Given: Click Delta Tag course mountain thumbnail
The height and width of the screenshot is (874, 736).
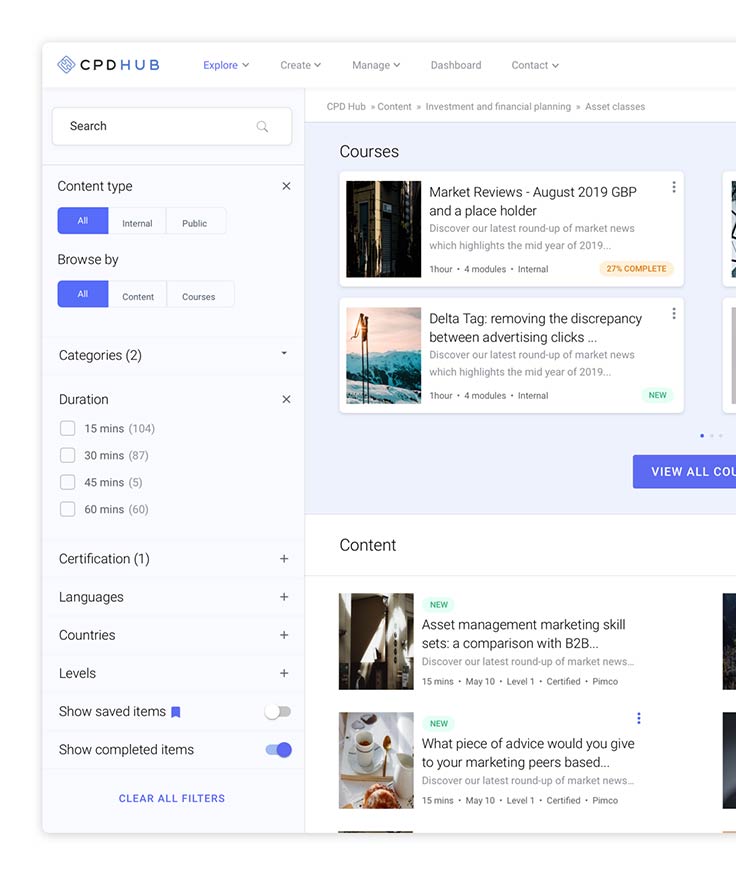Looking at the screenshot, I should pos(384,356).
